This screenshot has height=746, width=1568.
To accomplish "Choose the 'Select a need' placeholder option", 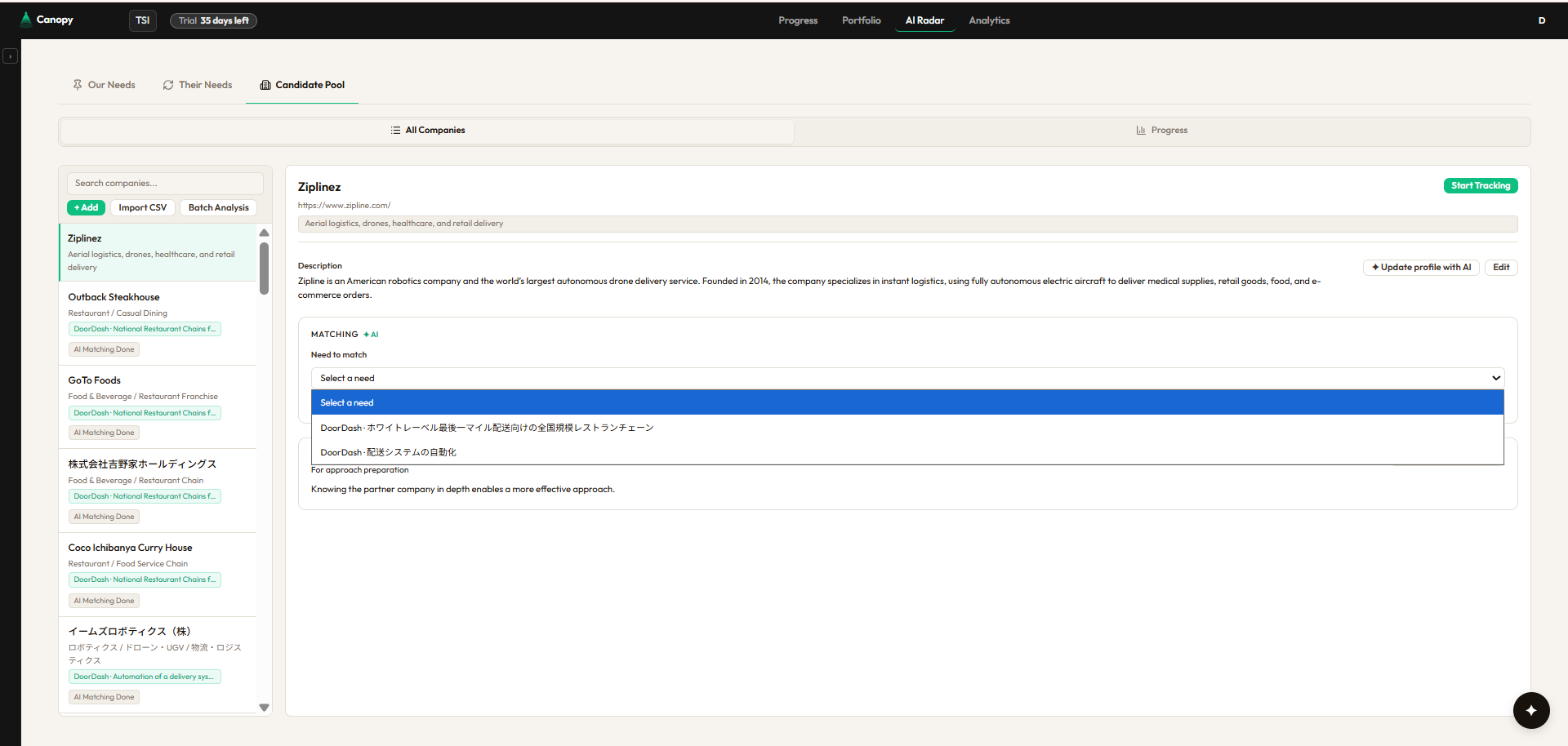I will (907, 402).
